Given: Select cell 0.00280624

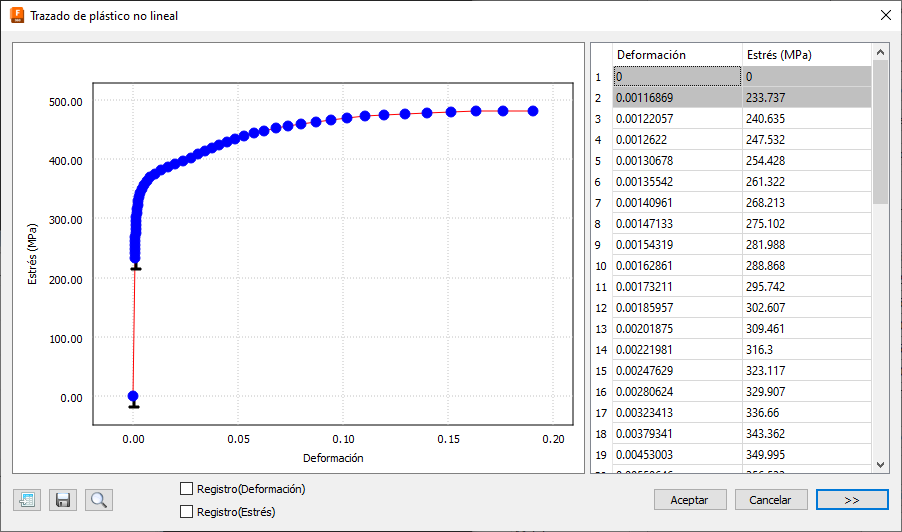Looking at the screenshot, I should [x=677, y=392].
